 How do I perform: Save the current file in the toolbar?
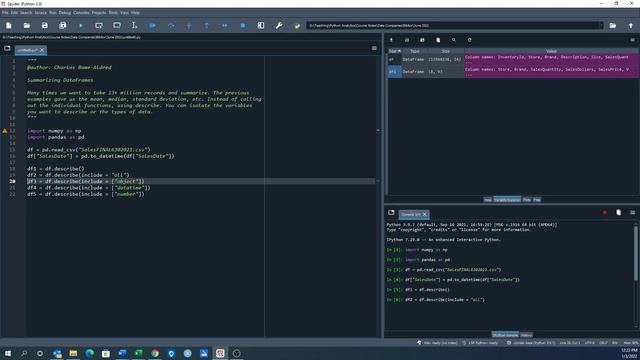tap(44, 25)
